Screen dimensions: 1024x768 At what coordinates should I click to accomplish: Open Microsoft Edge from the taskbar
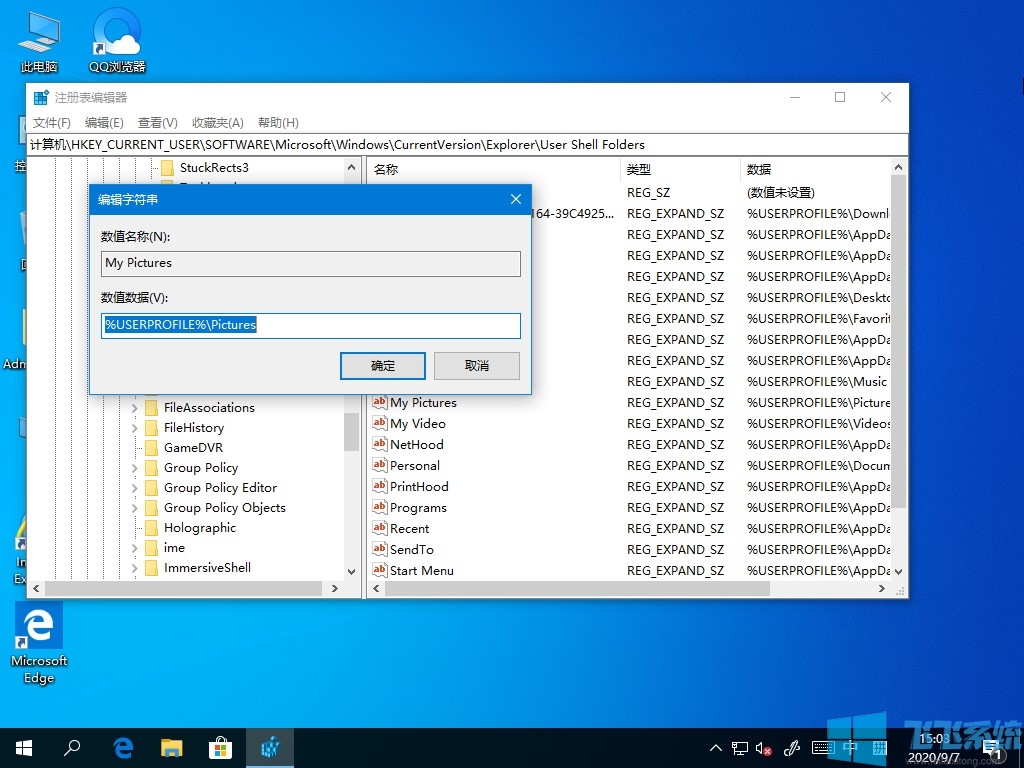tap(122, 747)
